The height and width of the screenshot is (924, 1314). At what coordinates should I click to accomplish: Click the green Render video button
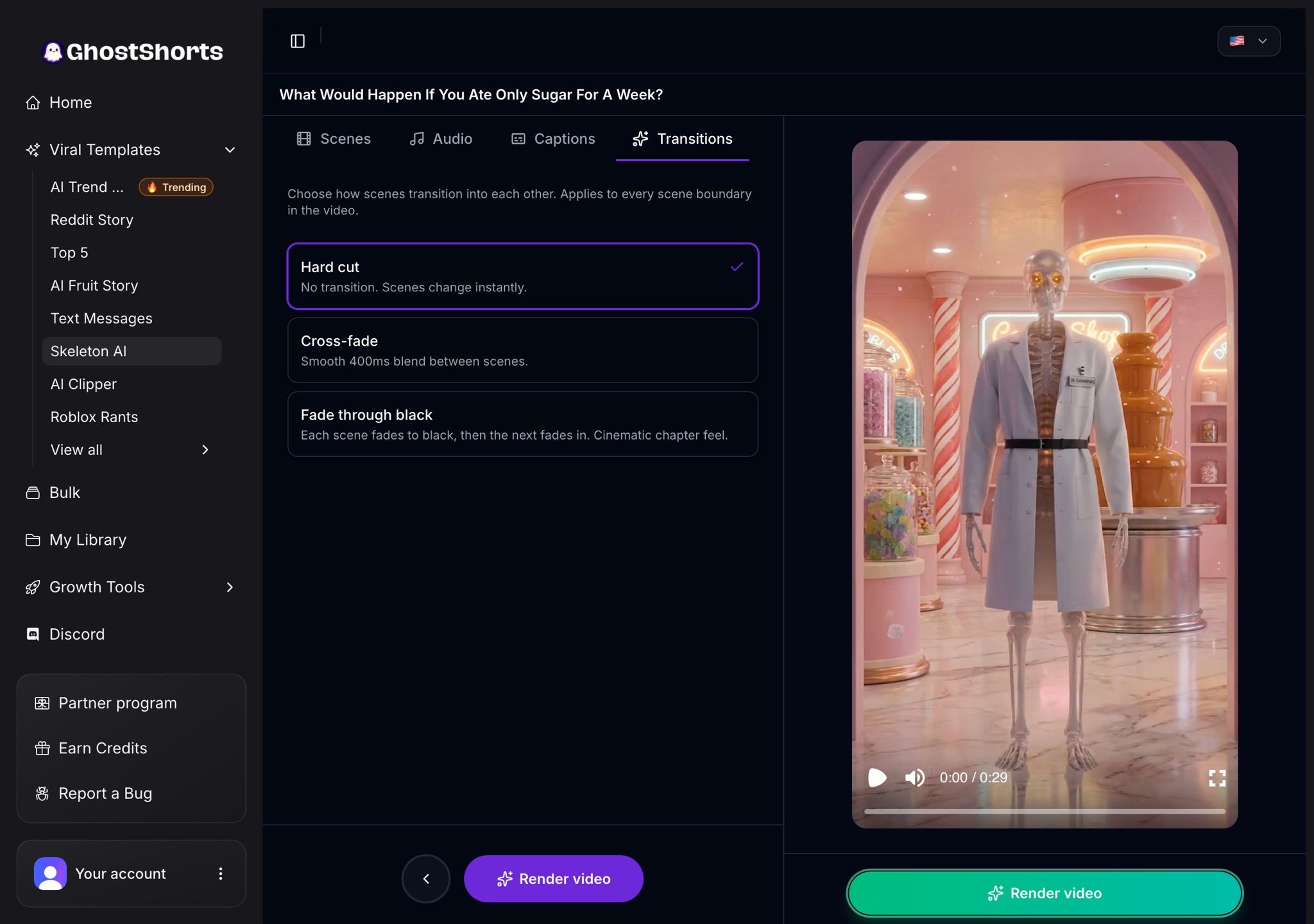[x=1045, y=893]
